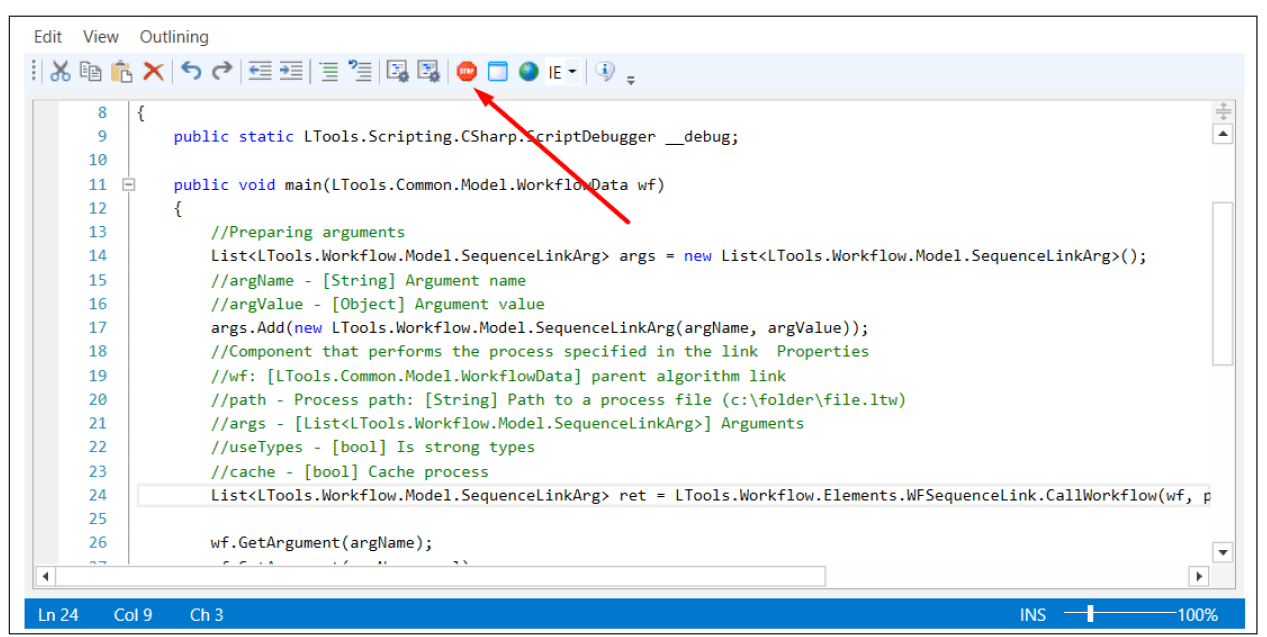Increase indent of selected lines
1267x637 pixels.
[290, 71]
